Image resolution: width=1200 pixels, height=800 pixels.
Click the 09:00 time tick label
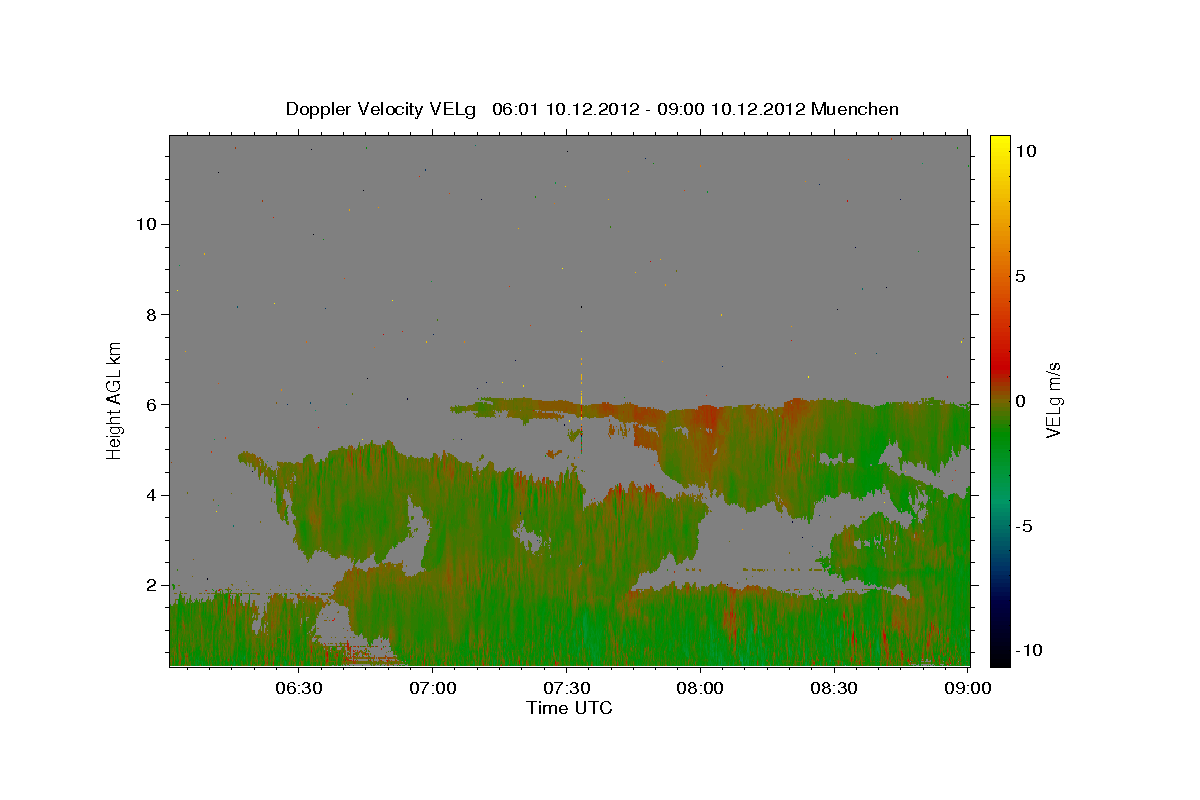[968, 689]
